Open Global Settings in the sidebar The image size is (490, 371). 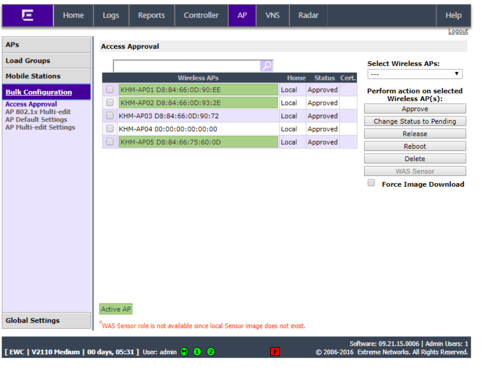[46, 320]
